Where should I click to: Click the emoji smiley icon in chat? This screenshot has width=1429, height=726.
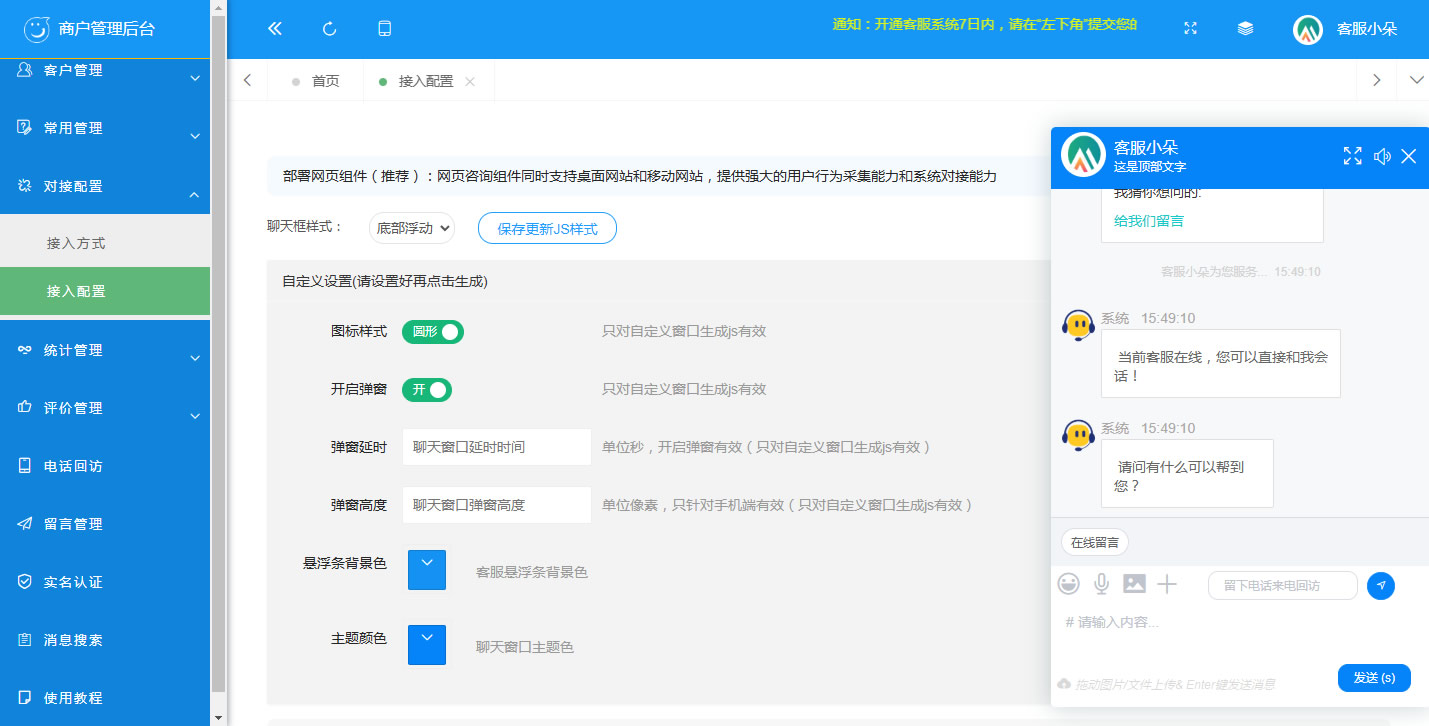tap(1069, 584)
